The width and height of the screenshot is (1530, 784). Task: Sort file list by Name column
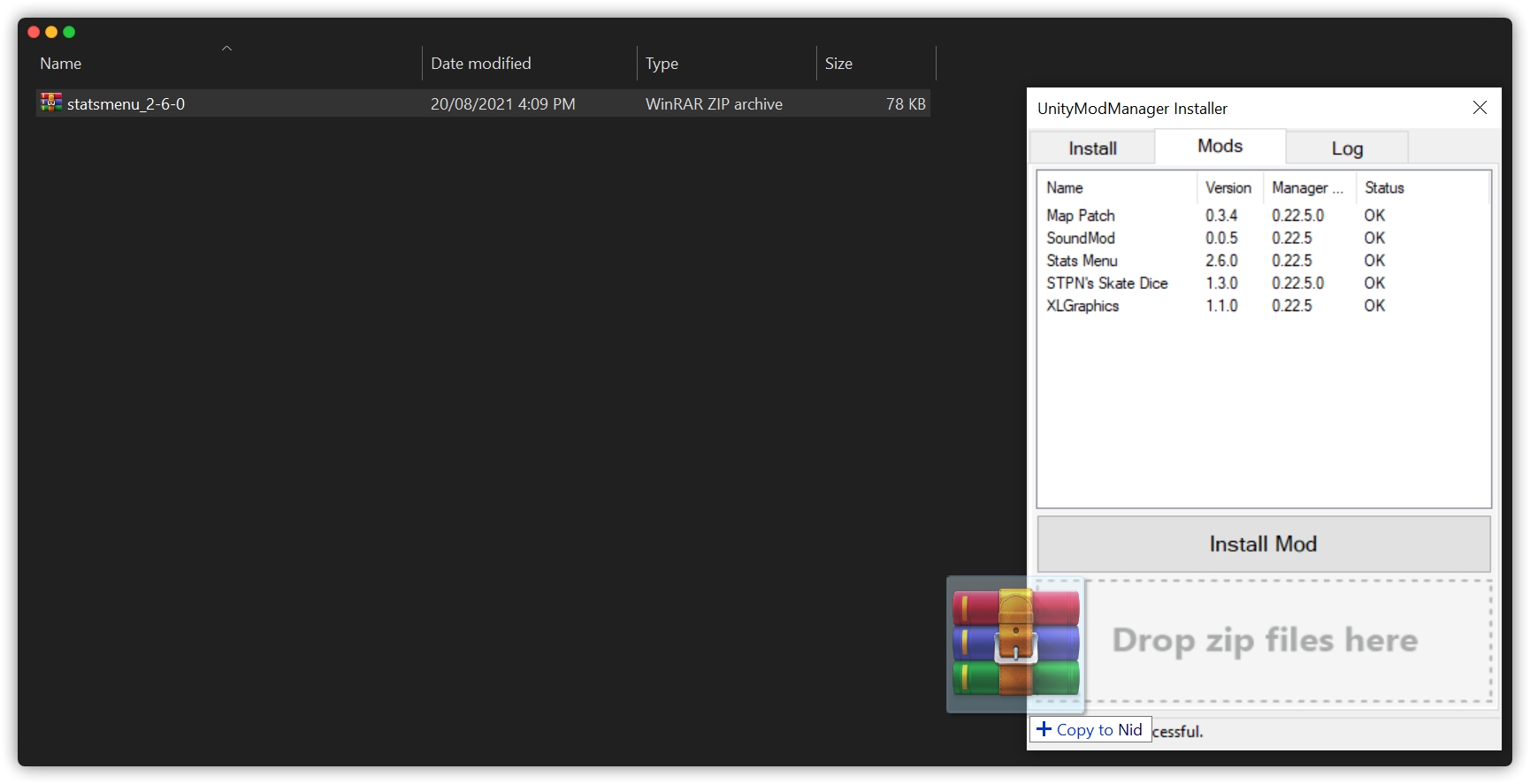click(x=60, y=64)
